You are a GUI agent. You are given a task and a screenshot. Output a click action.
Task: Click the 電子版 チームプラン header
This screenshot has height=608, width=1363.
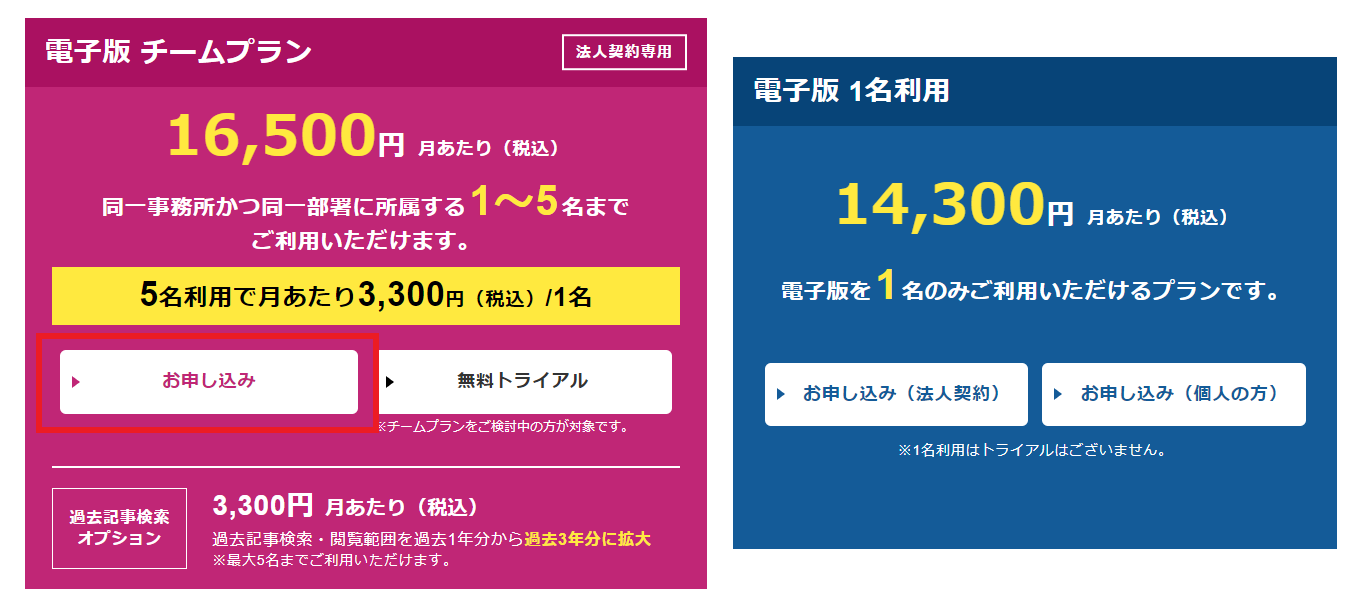click(x=179, y=52)
